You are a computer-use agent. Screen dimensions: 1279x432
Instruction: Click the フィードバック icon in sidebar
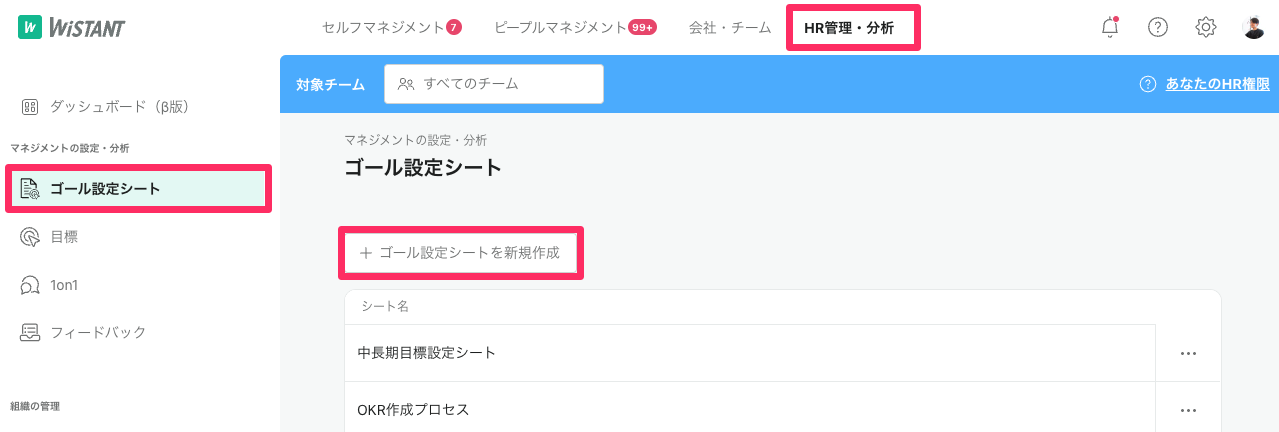pyautogui.click(x=30, y=332)
